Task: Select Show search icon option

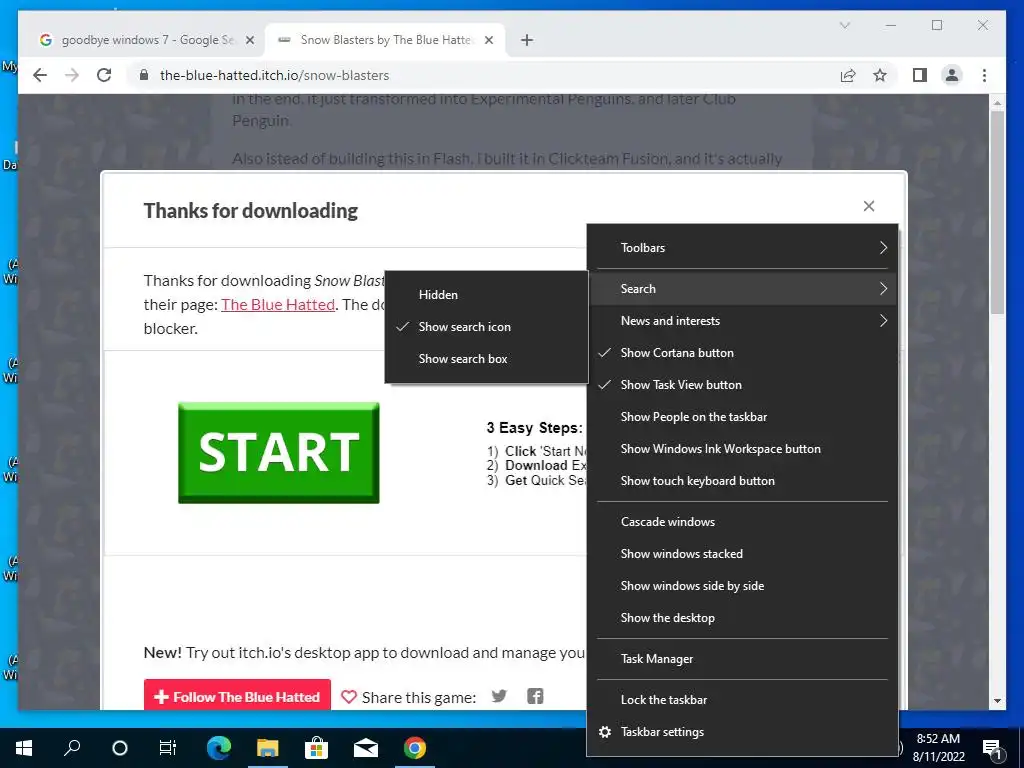Action: click(487, 327)
